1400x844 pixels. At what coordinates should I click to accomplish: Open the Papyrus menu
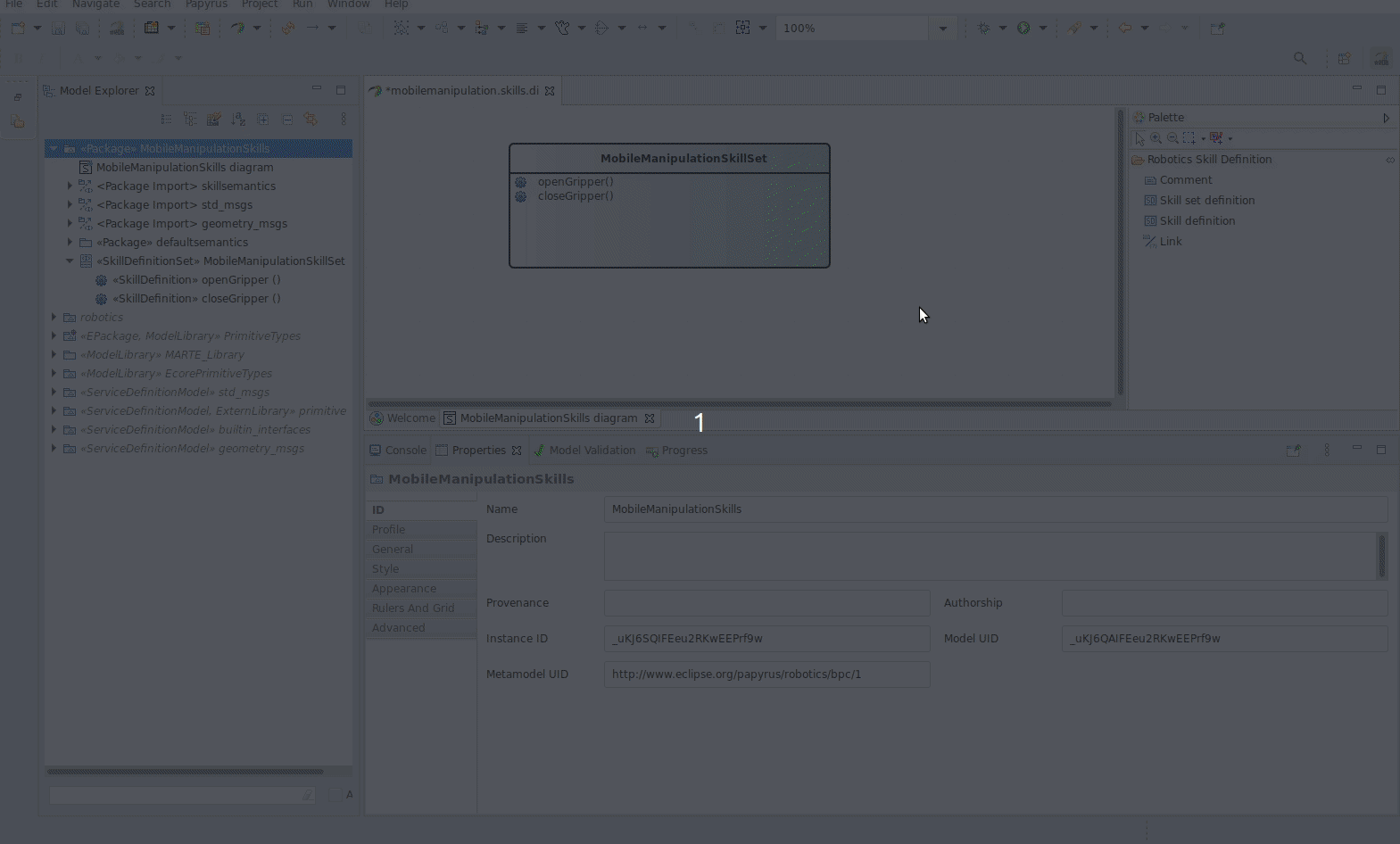pyautogui.click(x=206, y=4)
